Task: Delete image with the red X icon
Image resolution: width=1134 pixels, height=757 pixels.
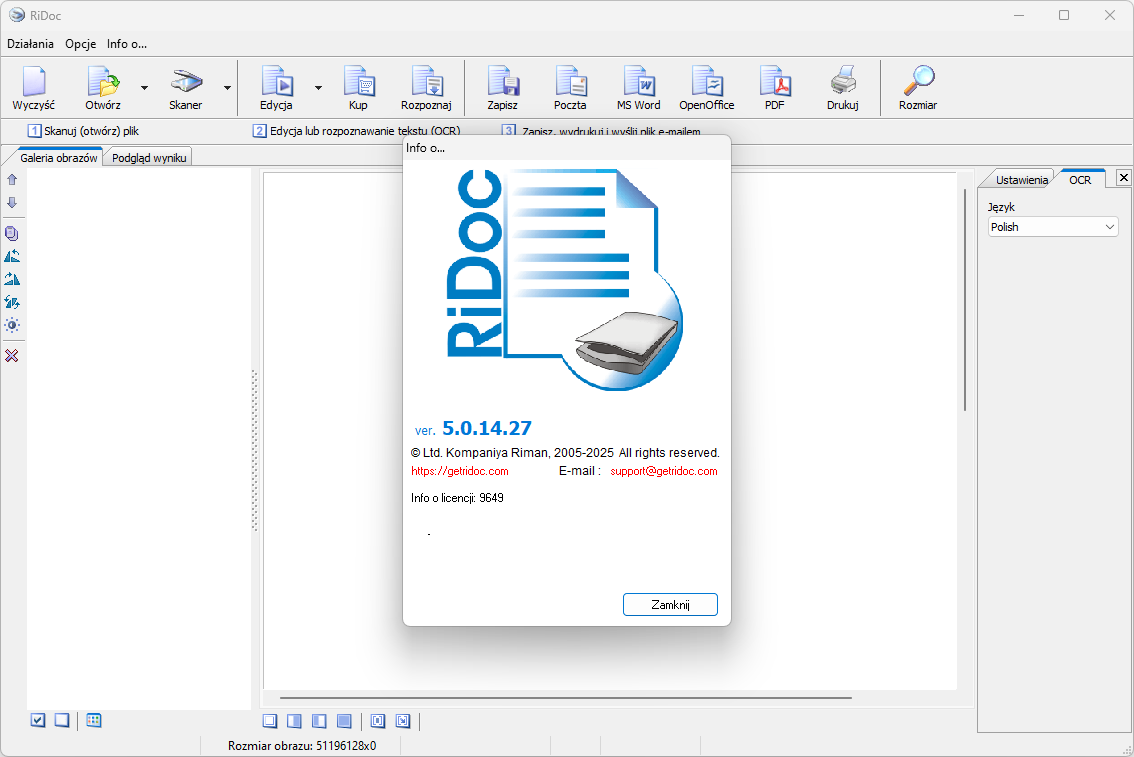Action: [12, 356]
